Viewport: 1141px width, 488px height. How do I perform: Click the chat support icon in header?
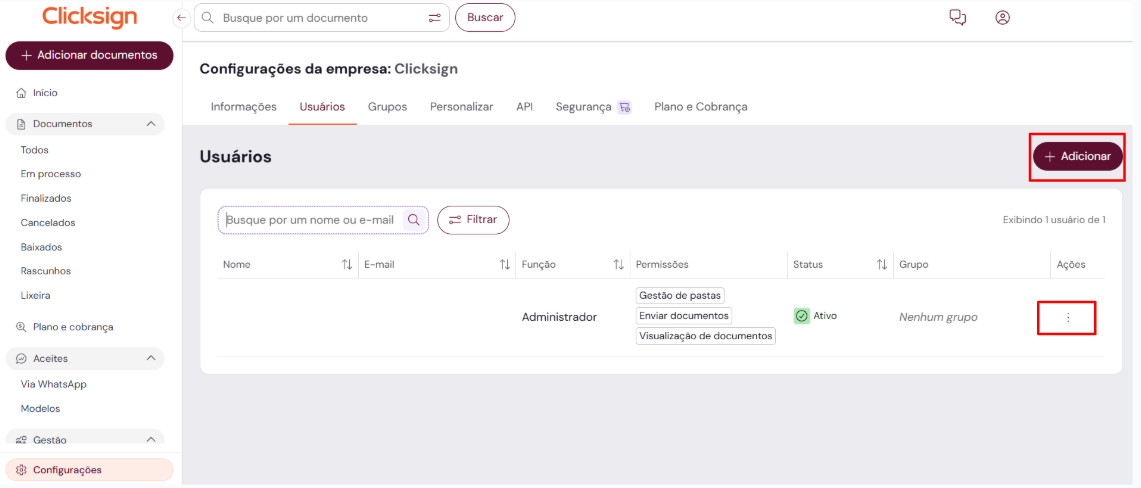click(957, 17)
